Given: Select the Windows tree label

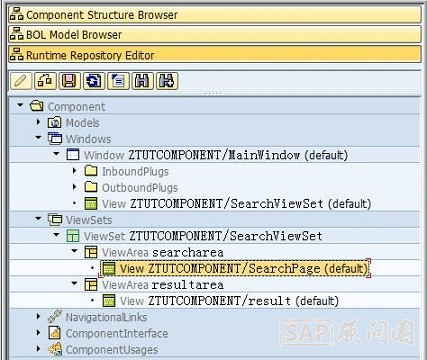Looking at the screenshot, I should [88, 139].
